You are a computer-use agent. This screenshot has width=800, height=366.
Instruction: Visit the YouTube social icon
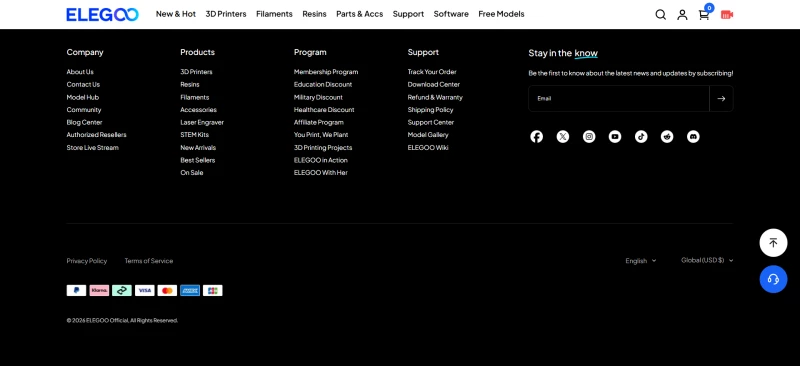[615, 136]
